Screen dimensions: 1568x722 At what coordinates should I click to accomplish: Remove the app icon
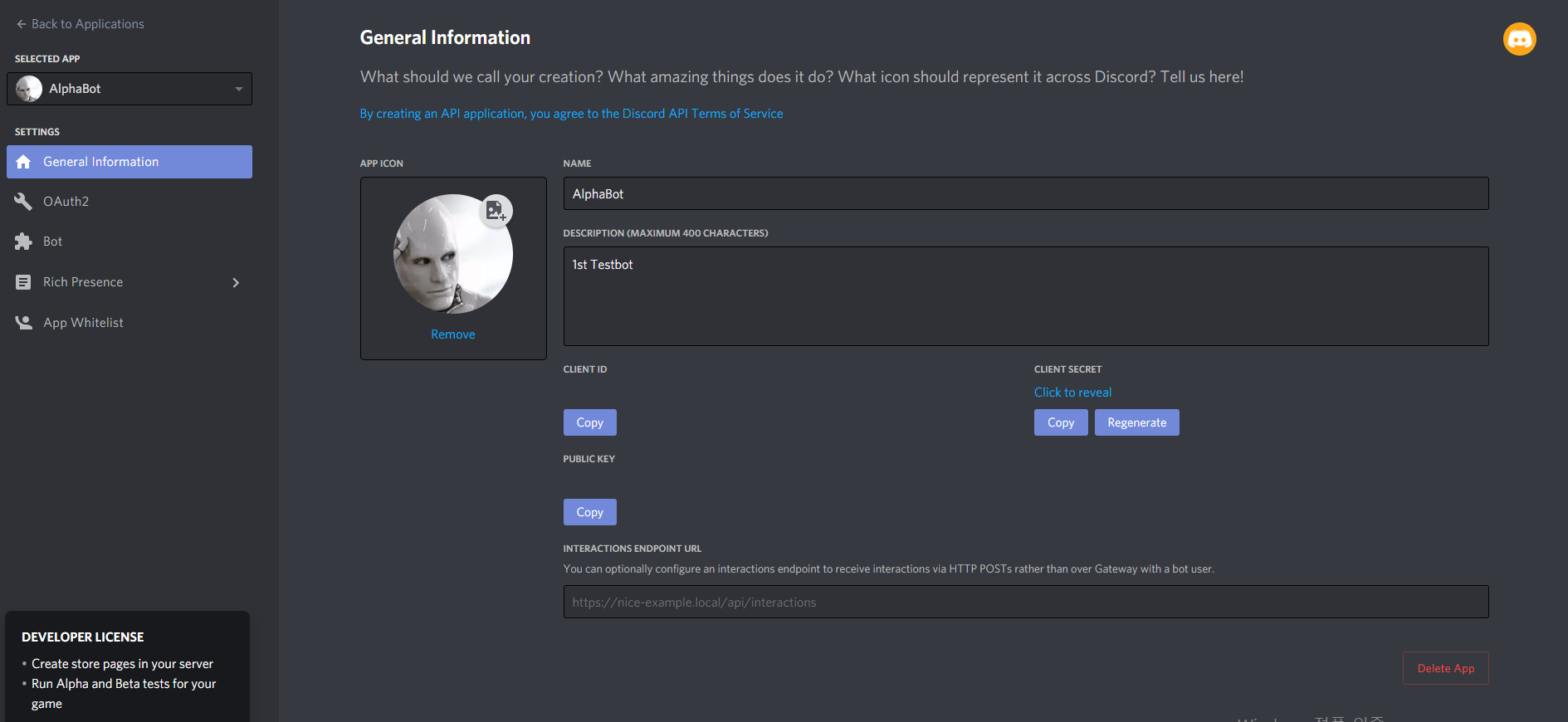(x=453, y=334)
